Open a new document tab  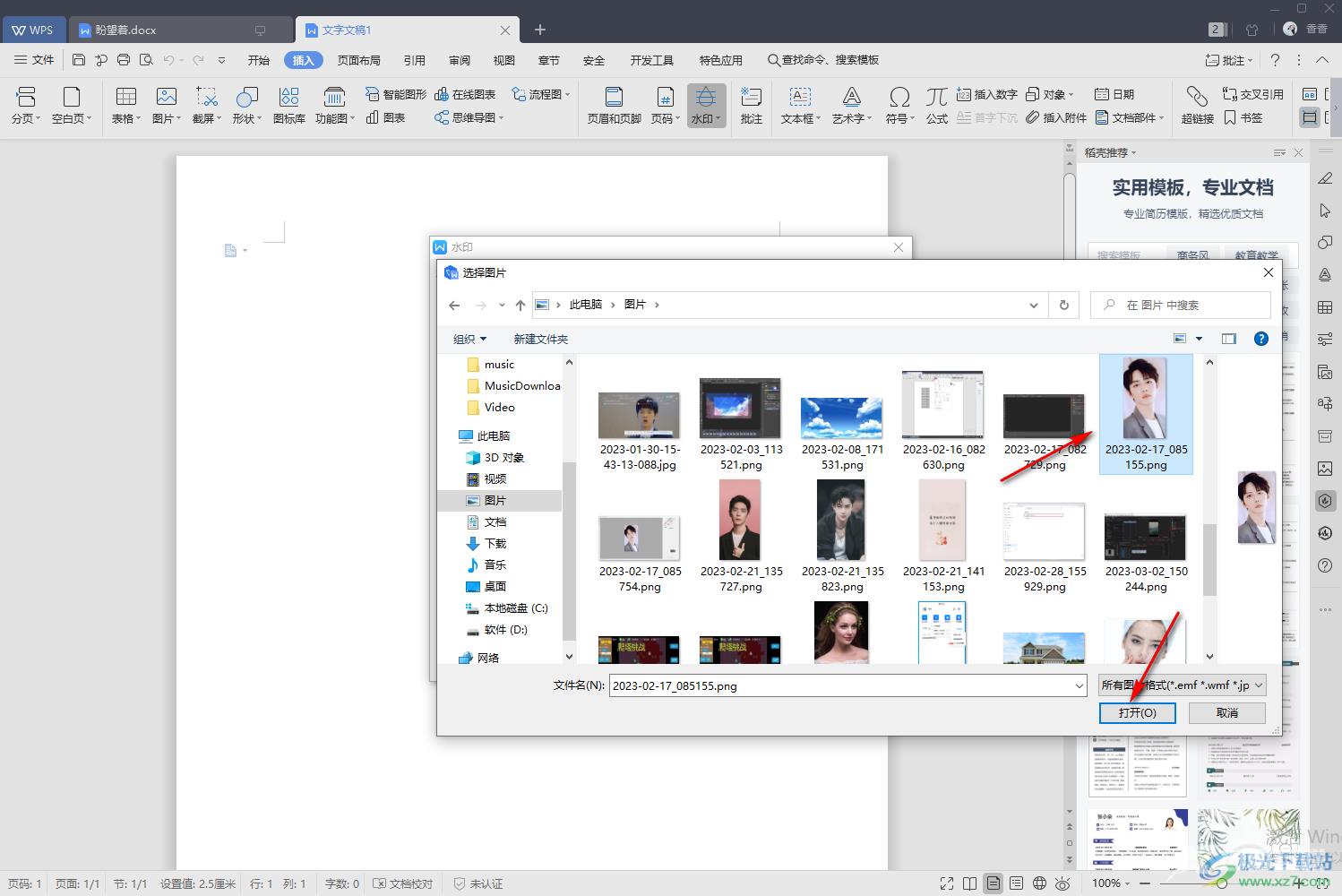[x=539, y=30]
